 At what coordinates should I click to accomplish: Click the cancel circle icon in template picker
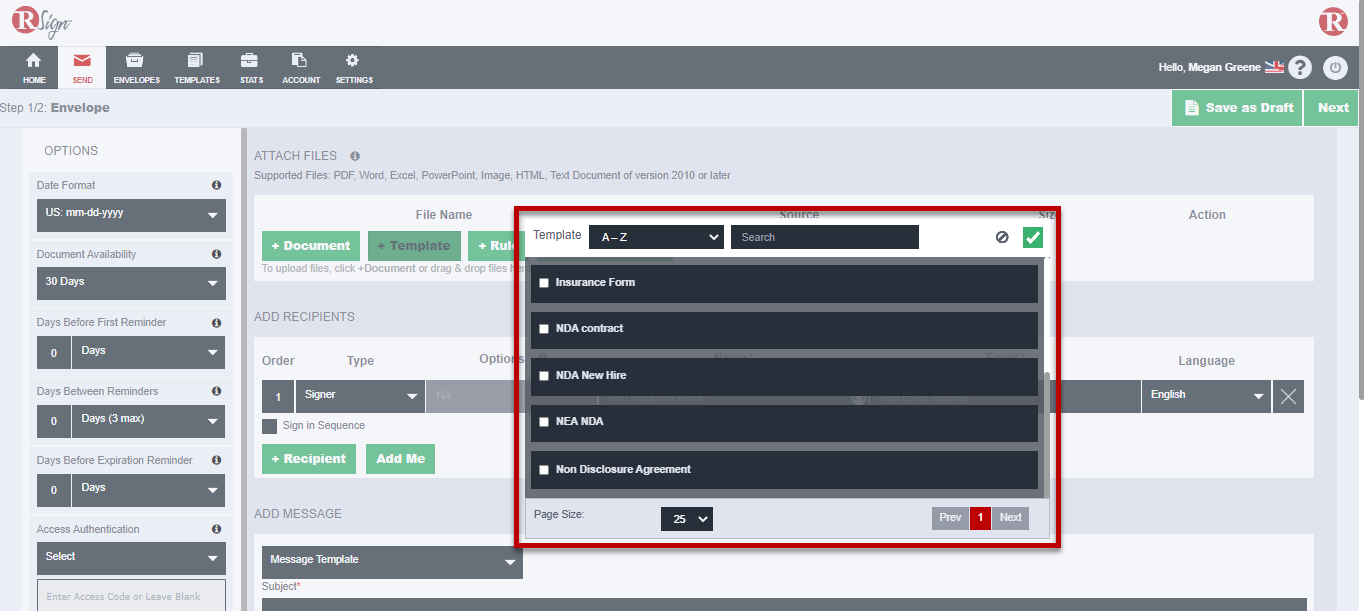click(1002, 238)
